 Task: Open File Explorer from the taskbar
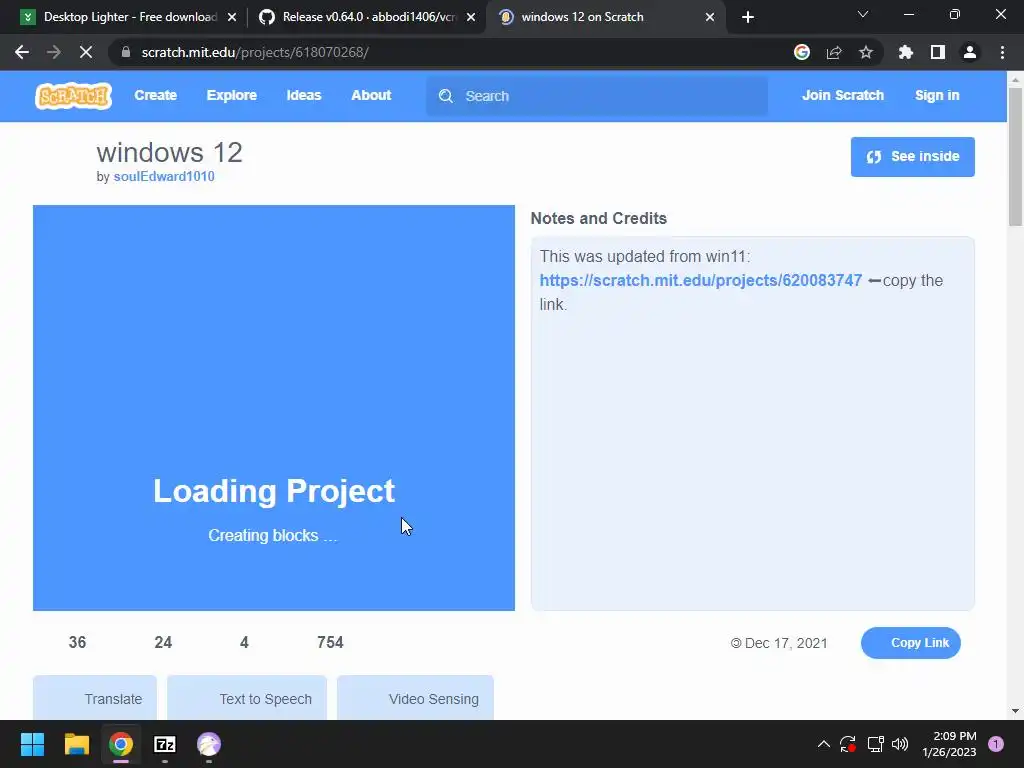coord(76,744)
